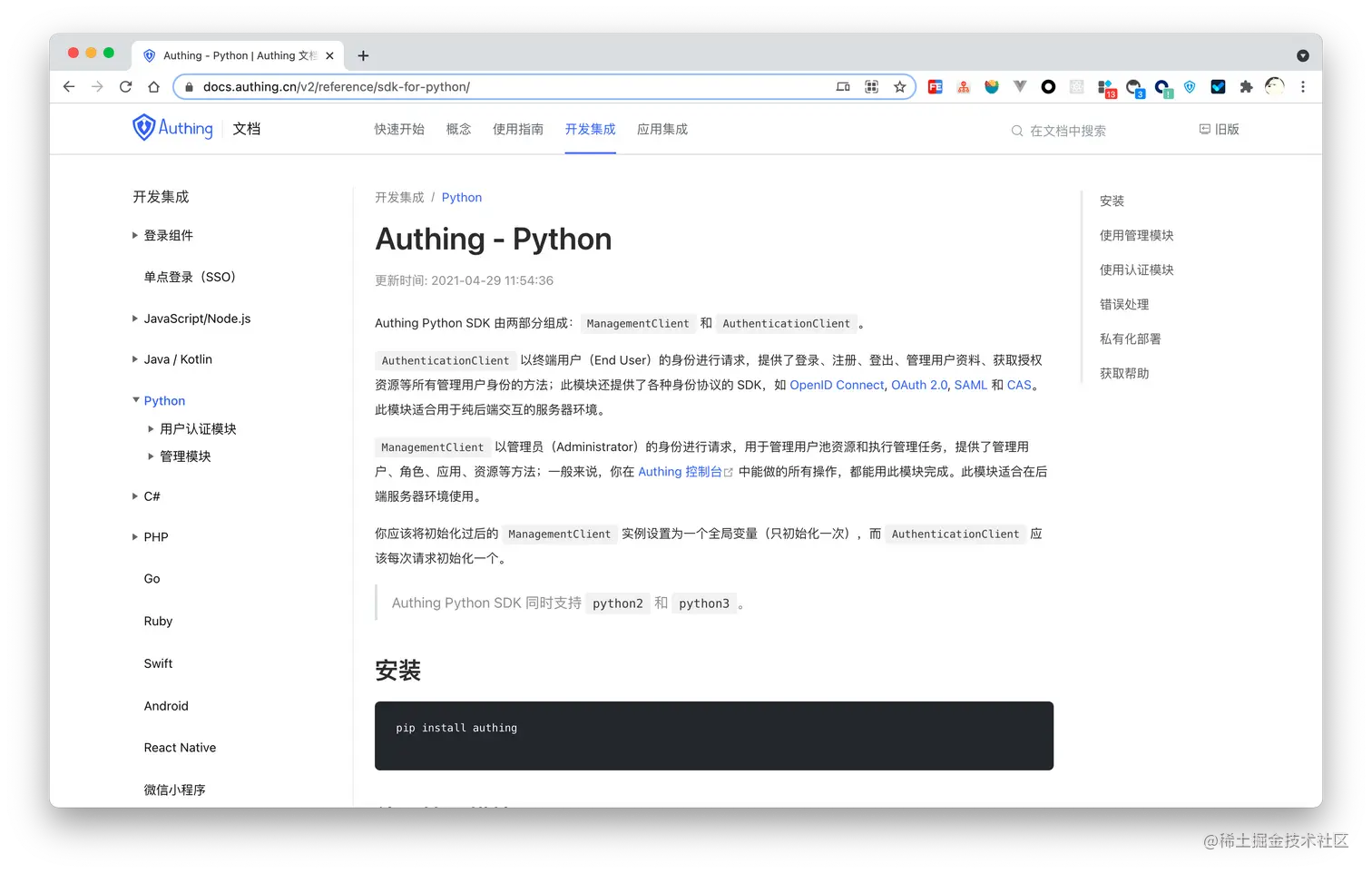Open the Chrome profile avatar
Screen dimensions: 1372x873
(x=1275, y=87)
